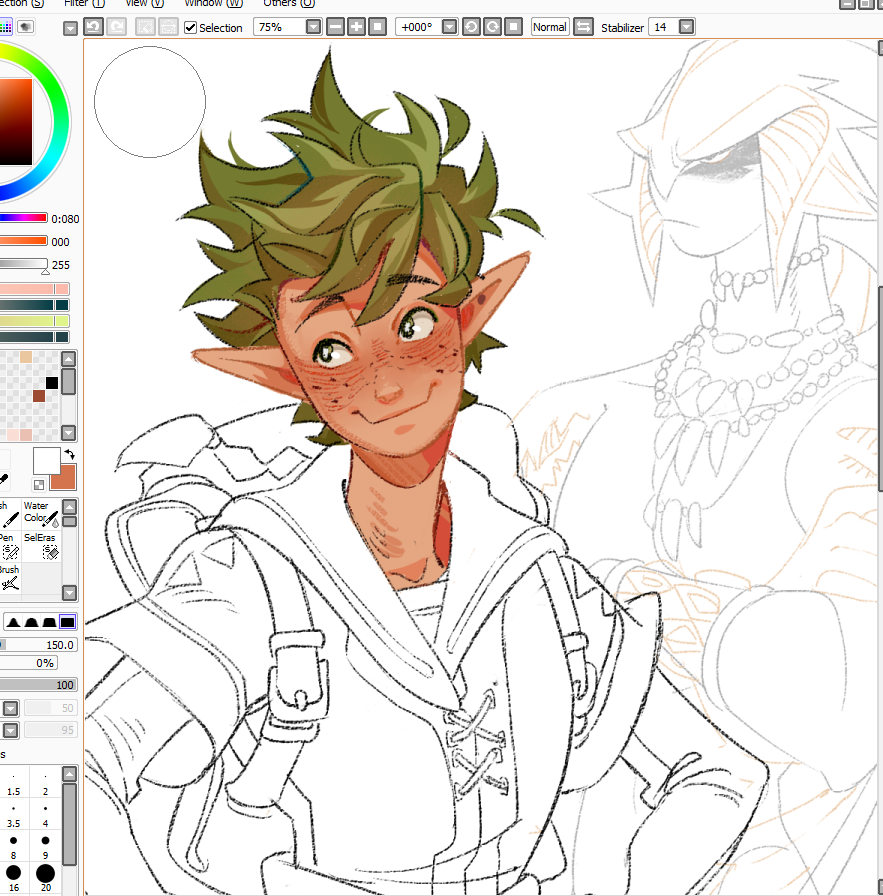Toggle the Selection checkbox

point(190,27)
